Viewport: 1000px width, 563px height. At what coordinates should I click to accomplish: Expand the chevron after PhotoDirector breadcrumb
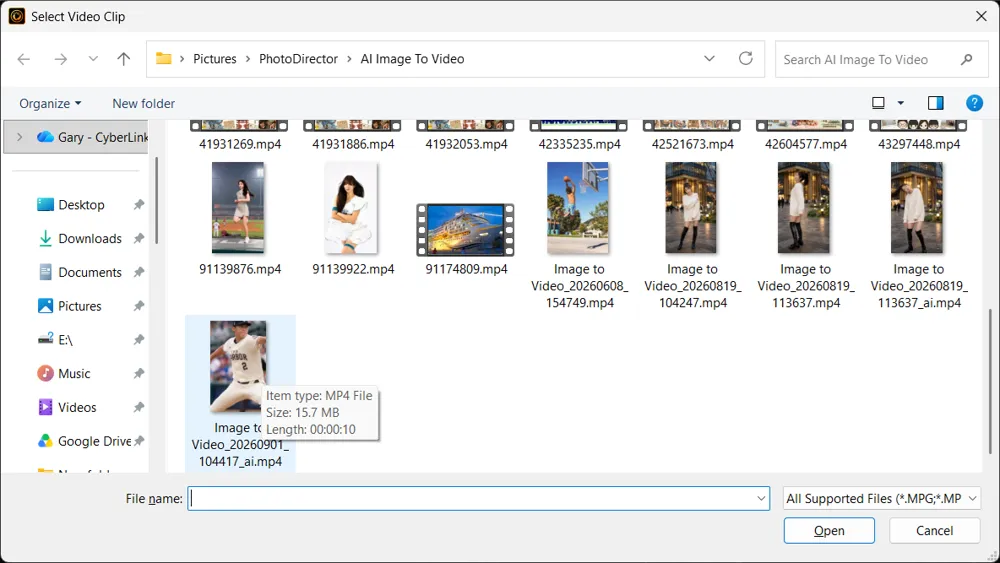pos(349,59)
